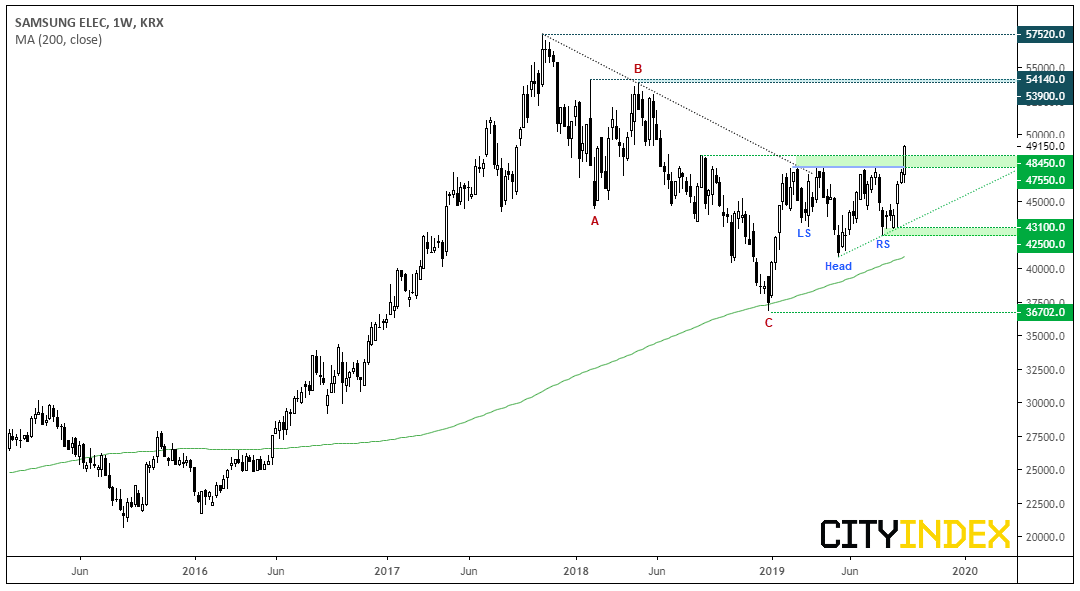Screen dimensions: 1080x591
Task: Click the SAMSUNG ELEC, 1W, KRX title
Action: [x=90, y=23]
